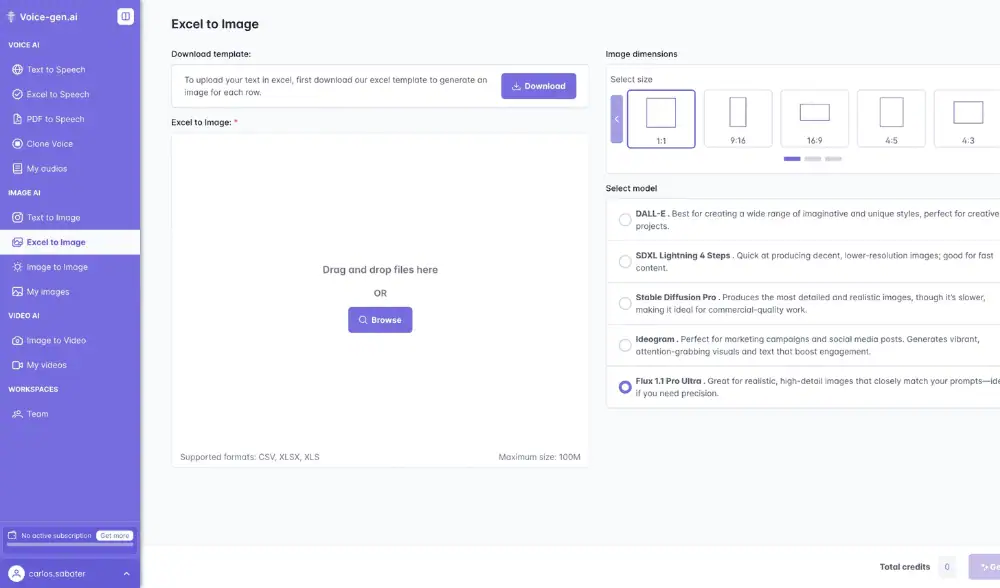The height and width of the screenshot is (588, 1000).
Task: Click the My audios list icon
Action: pyautogui.click(x=17, y=169)
